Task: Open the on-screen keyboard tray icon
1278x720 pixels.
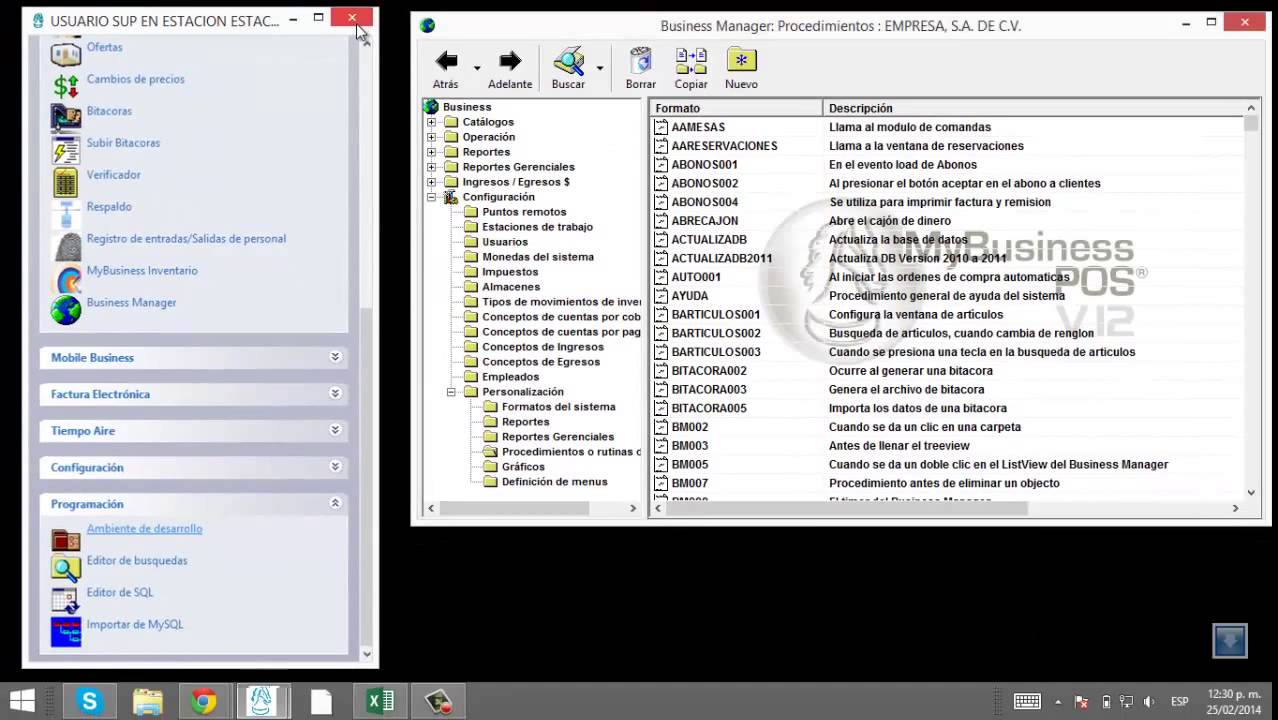Action: pos(1027,702)
